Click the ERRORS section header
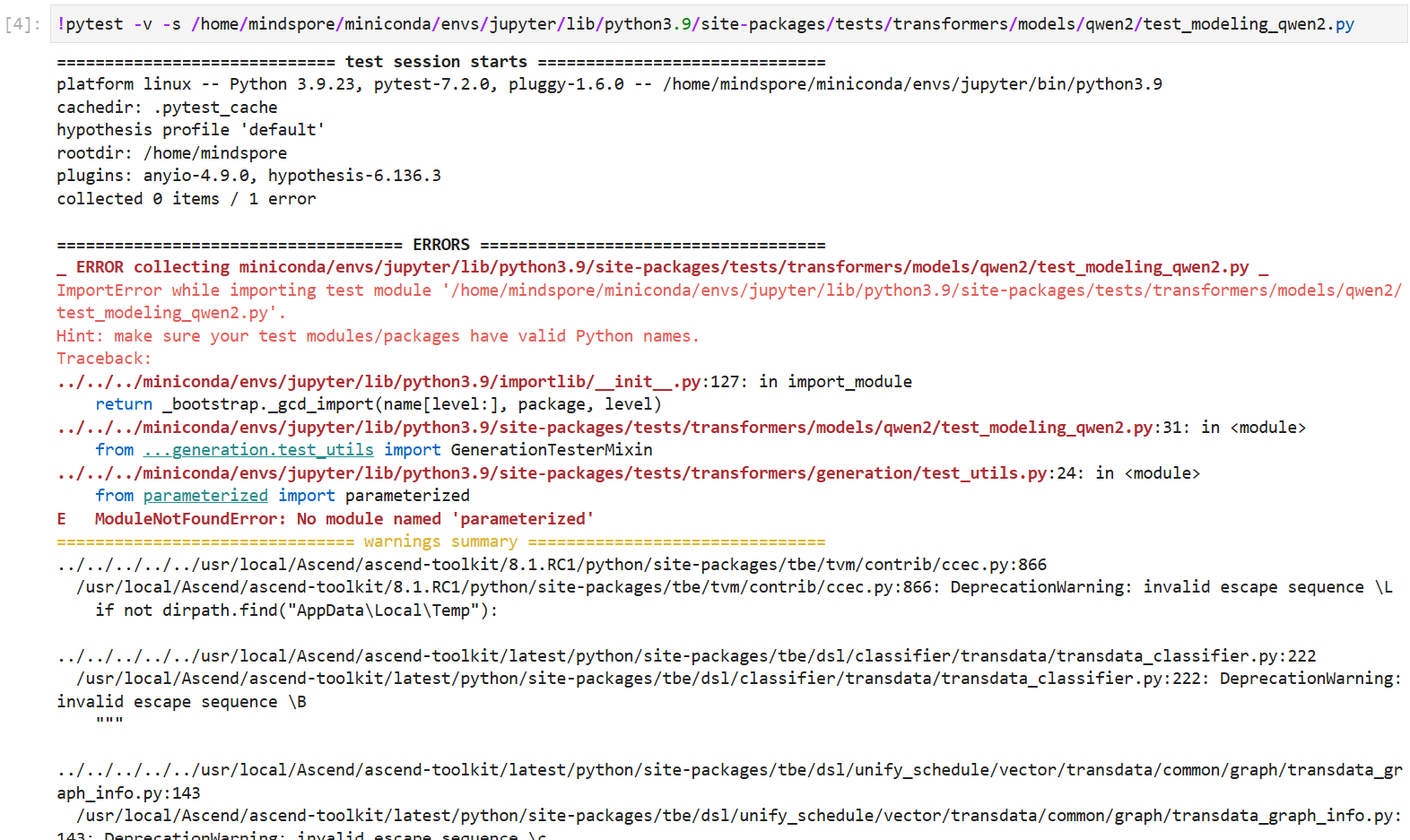Screen dimensions: 1410x840 (440, 245)
